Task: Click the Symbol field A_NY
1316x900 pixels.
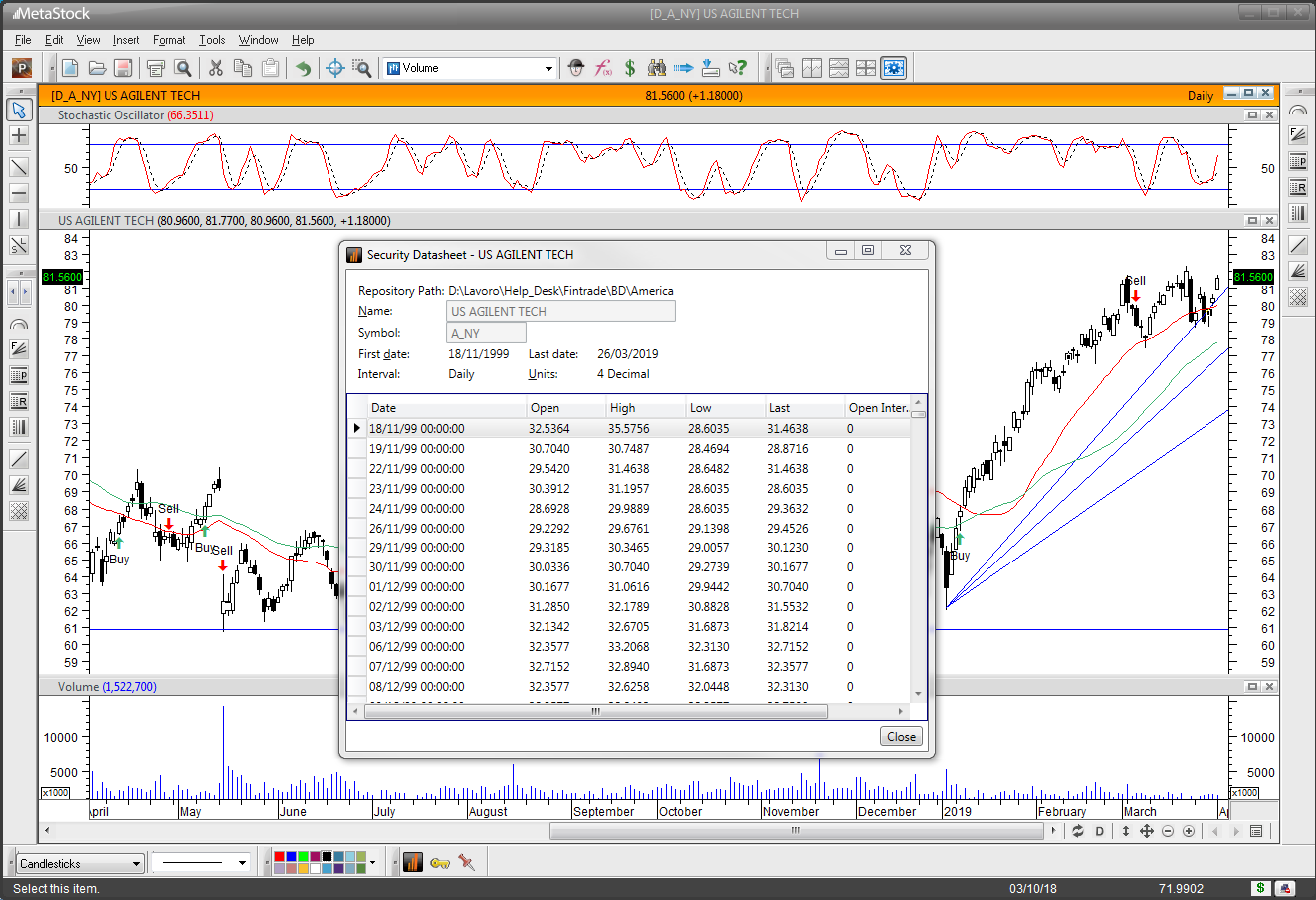Action: [x=486, y=333]
